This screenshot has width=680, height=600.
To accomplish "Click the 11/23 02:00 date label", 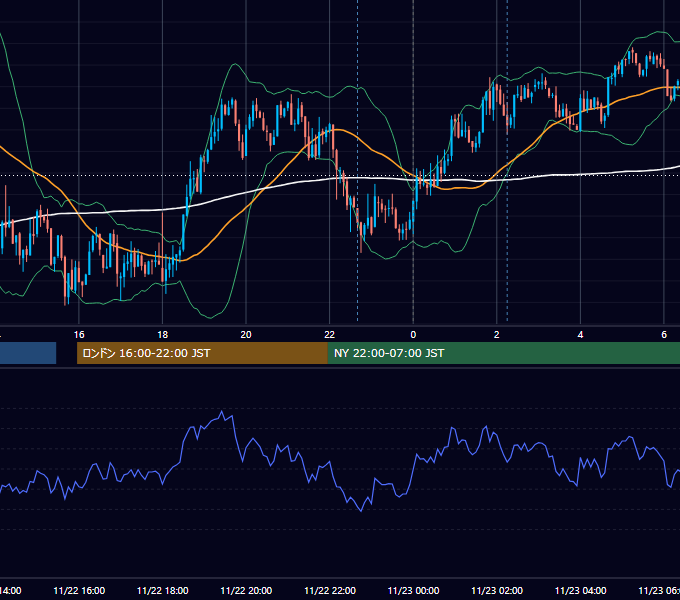I will pos(497,590).
